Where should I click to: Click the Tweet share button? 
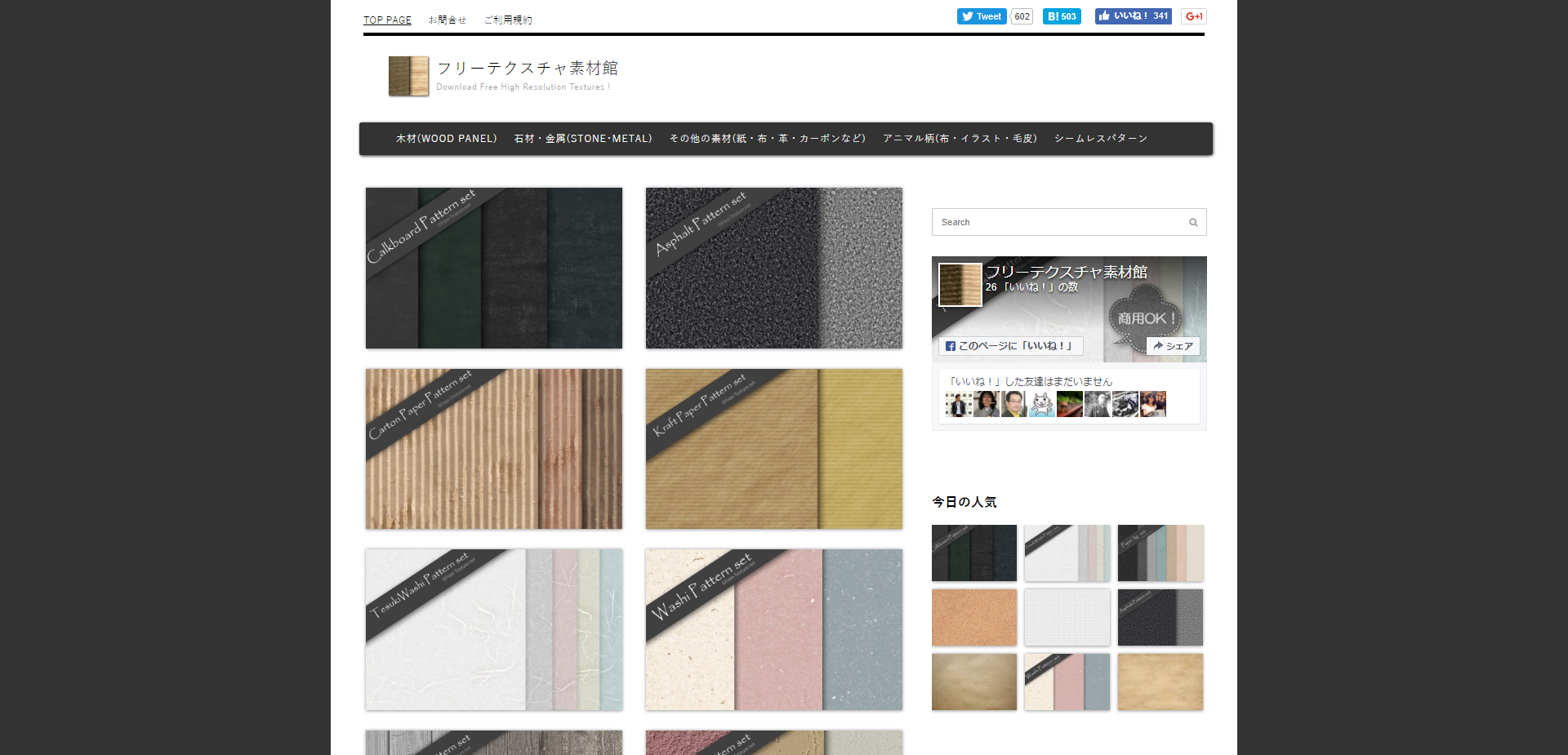point(982,16)
